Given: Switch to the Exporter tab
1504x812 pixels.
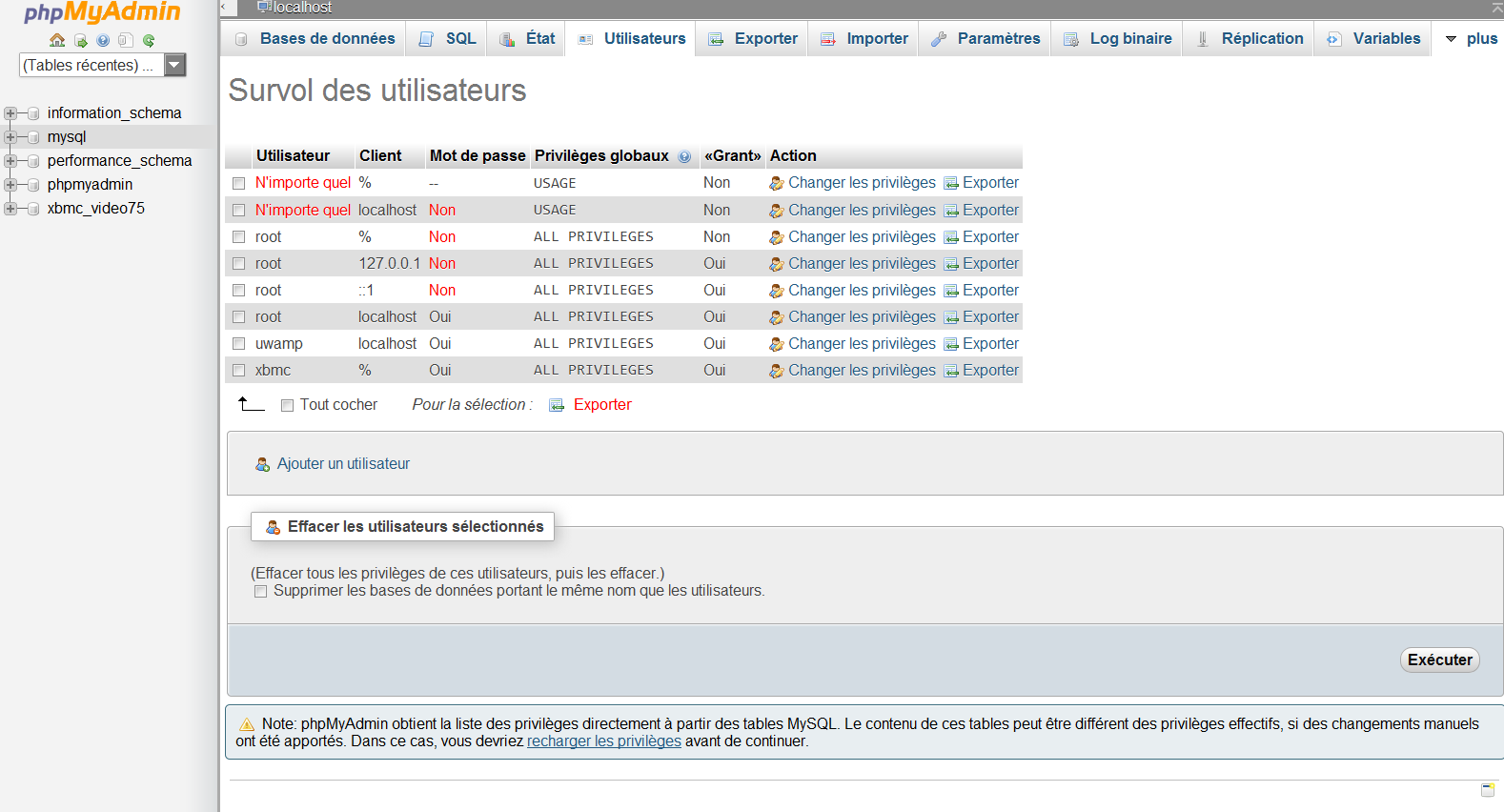Looking at the screenshot, I should pos(753,39).
